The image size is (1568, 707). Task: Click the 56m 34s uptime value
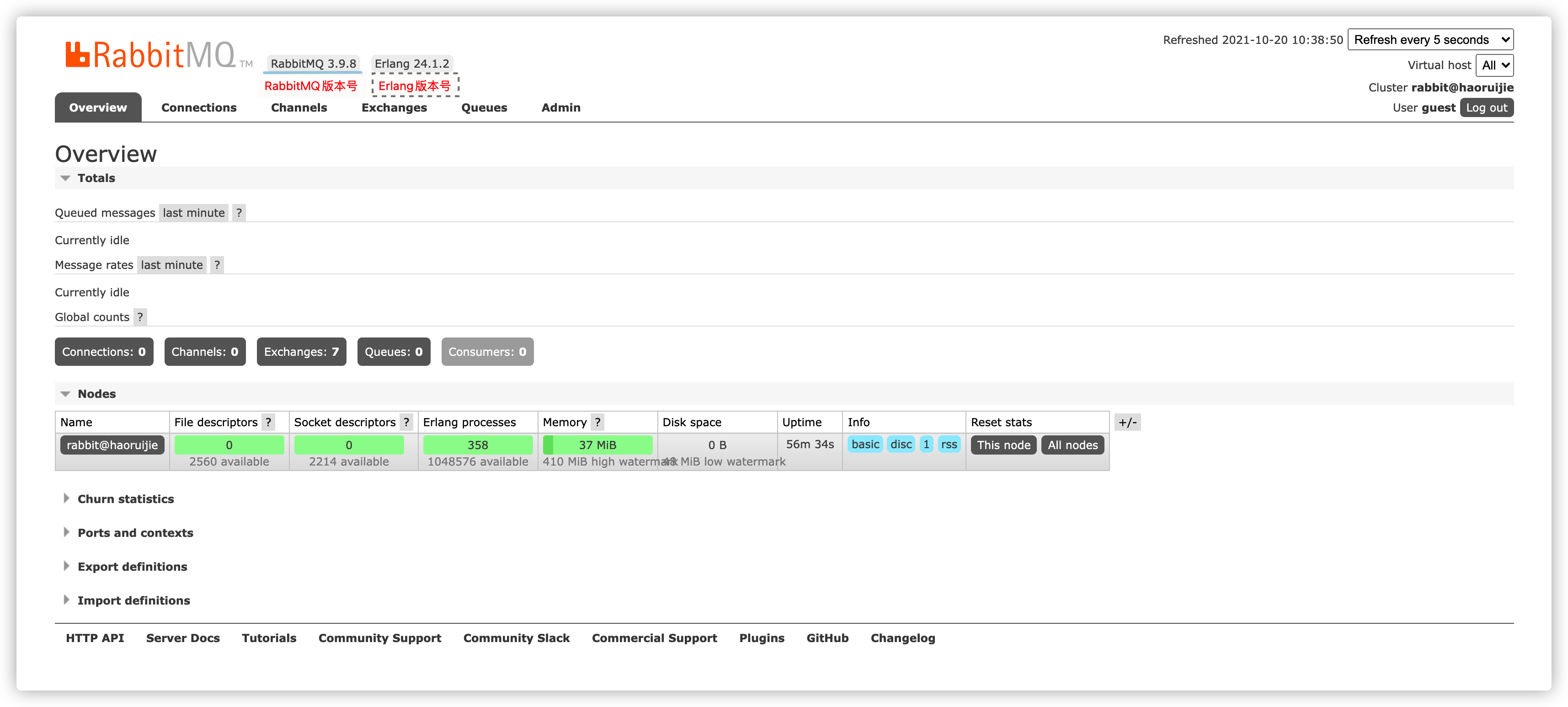point(810,445)
